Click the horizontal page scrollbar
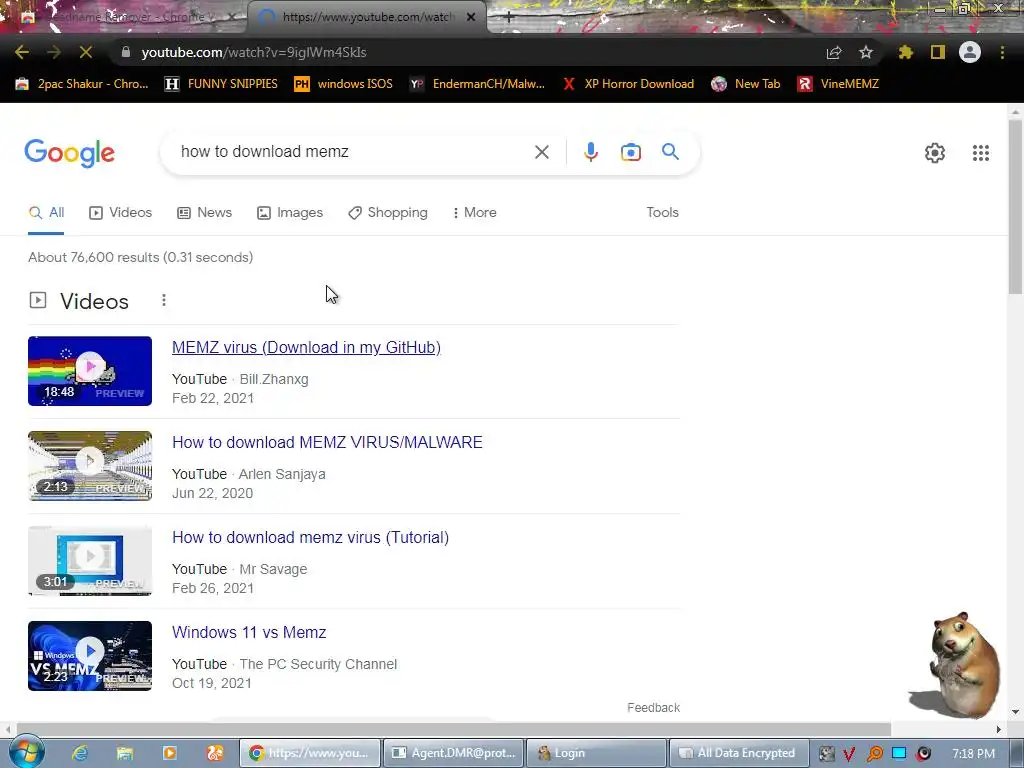 click(454, 729)
